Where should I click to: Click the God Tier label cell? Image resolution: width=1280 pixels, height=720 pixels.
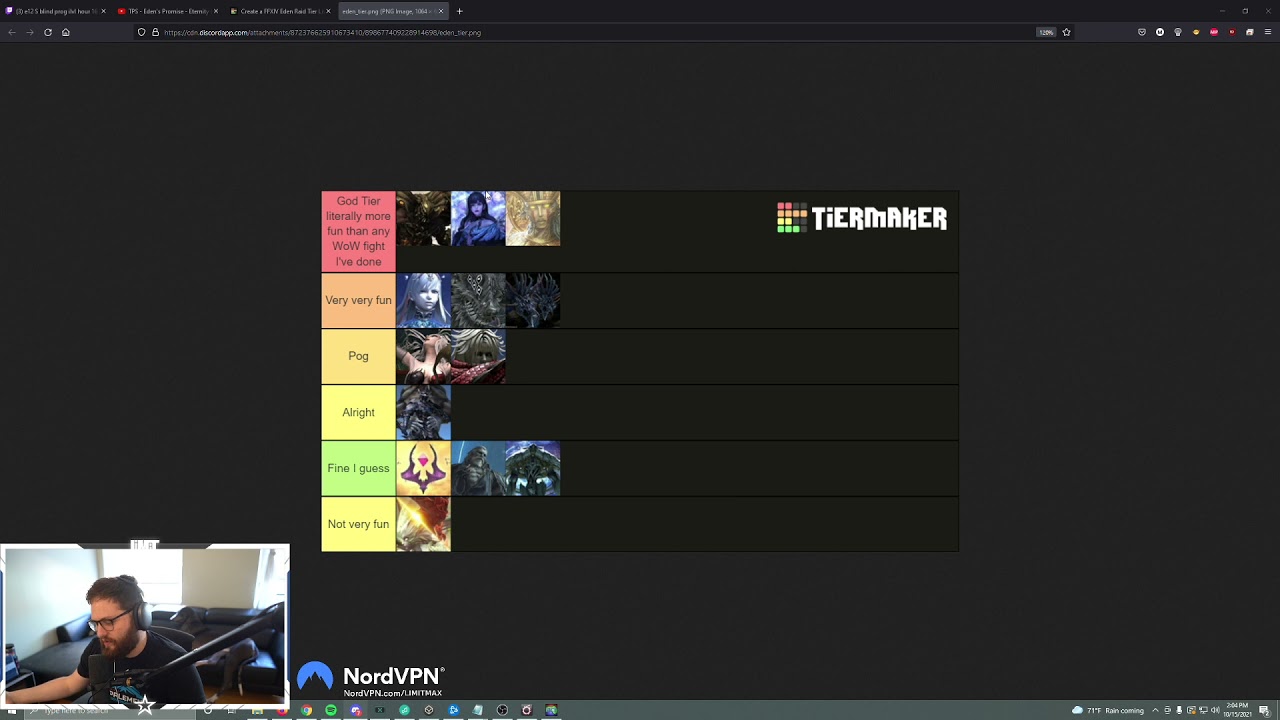pyautogui.click(x=358, y=231)
